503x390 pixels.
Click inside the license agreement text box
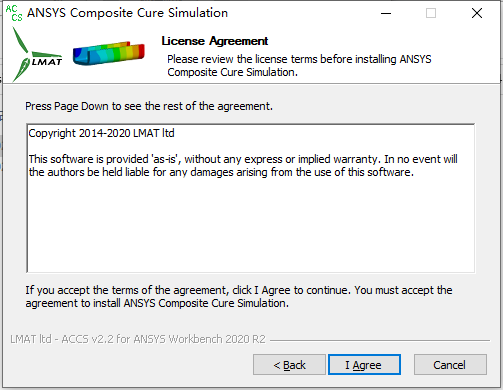coord(251,198)
